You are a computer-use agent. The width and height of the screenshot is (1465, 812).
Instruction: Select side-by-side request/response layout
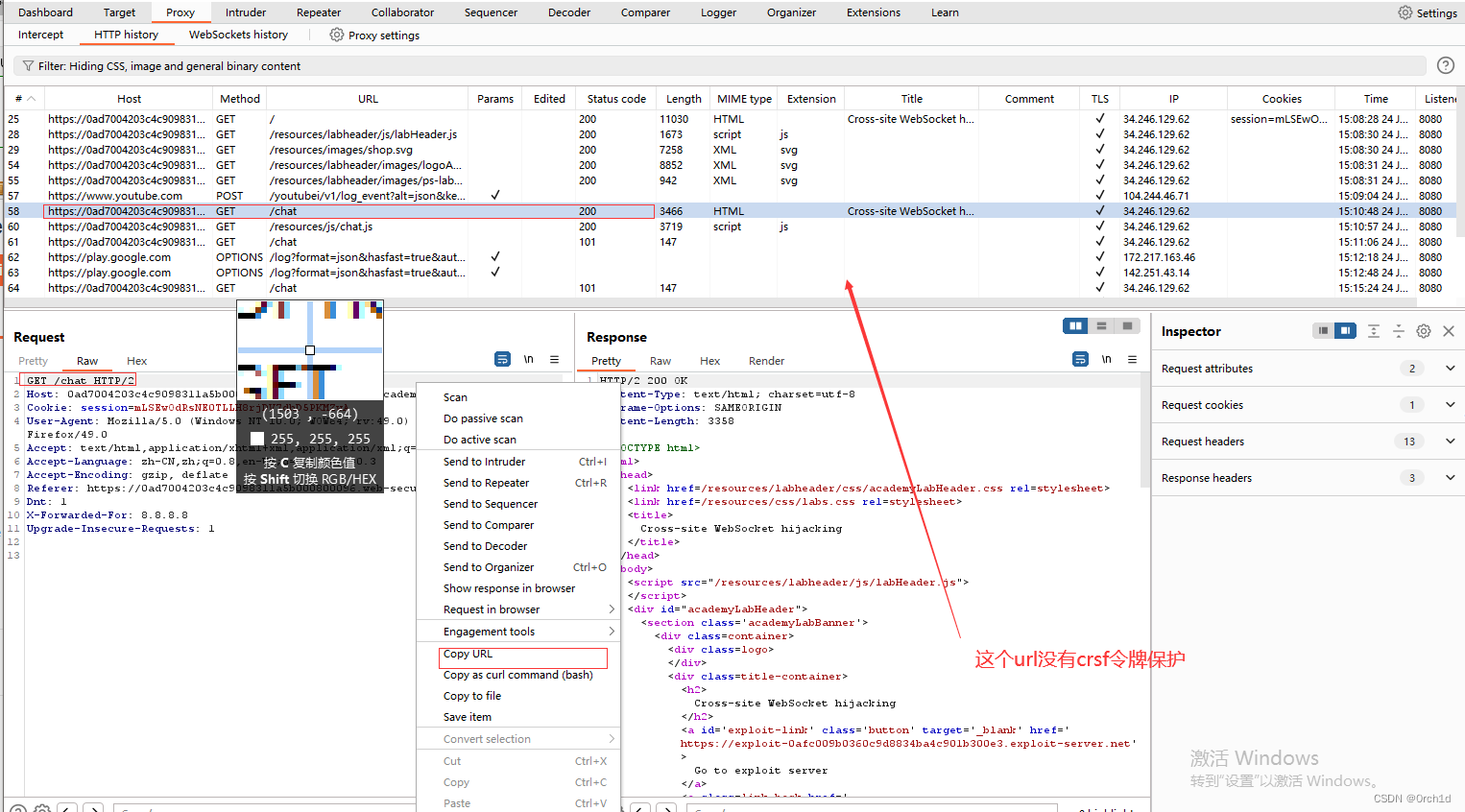pyautogui.click(x=1075, y=326)
